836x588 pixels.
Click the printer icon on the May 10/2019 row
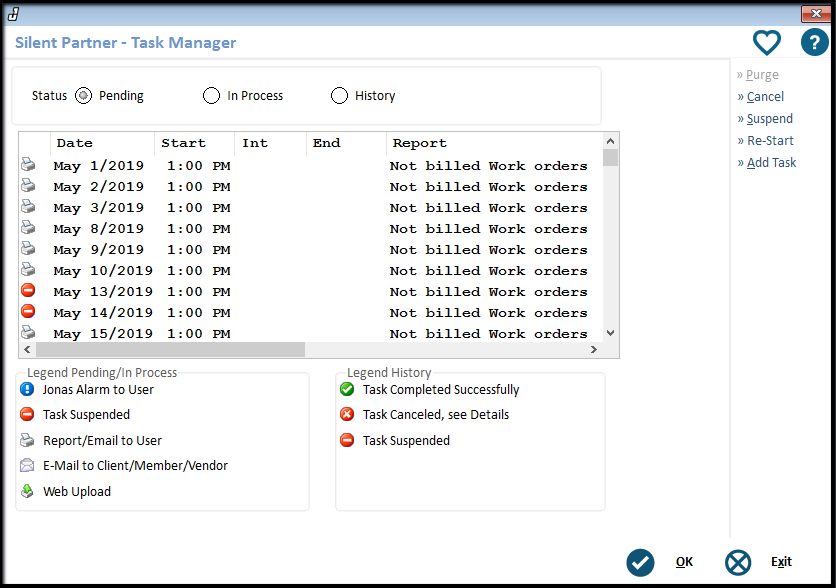(28, 269)
